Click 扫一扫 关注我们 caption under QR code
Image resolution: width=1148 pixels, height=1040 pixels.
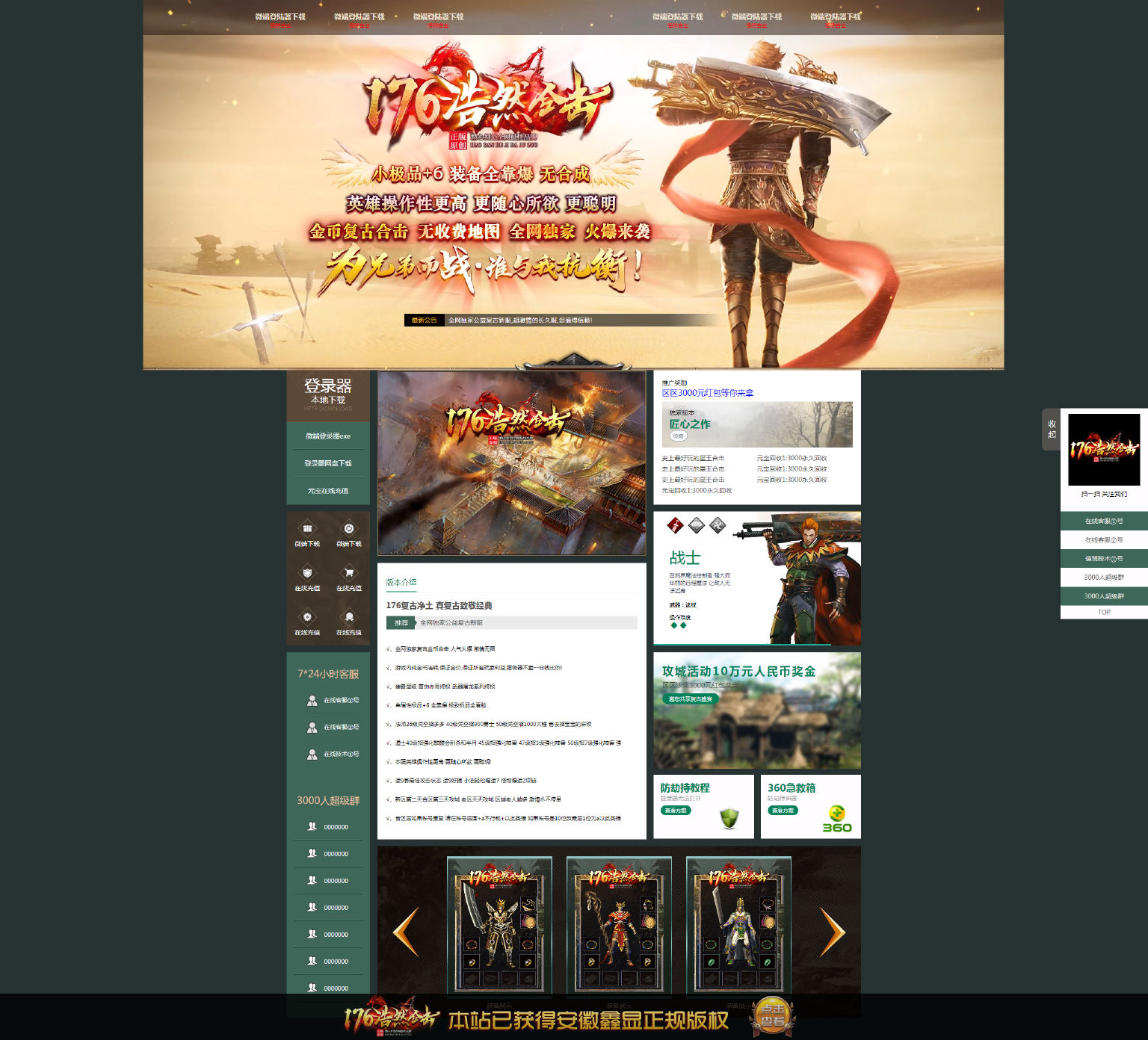pos(1104,495)
